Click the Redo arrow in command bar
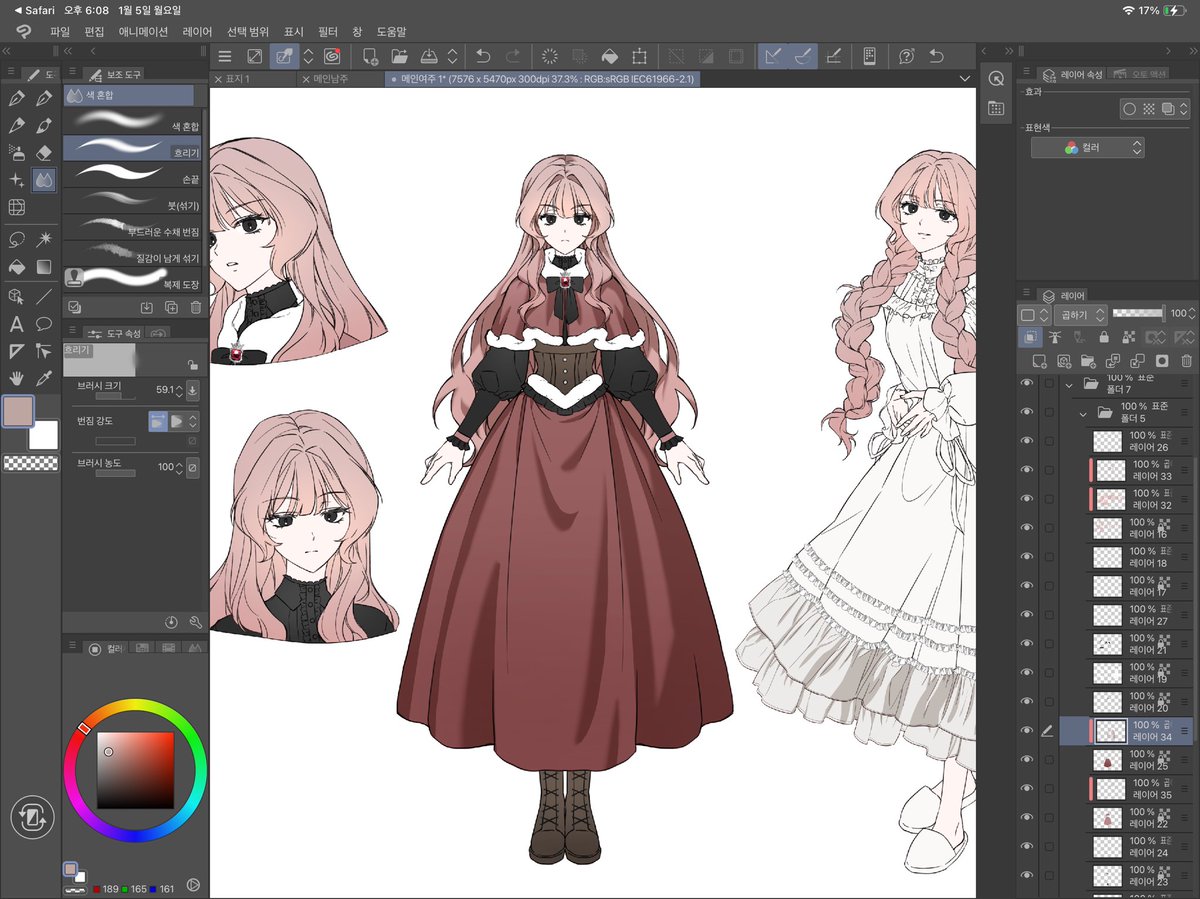This screenshot has width=1200, height=899. click(512, 56)
